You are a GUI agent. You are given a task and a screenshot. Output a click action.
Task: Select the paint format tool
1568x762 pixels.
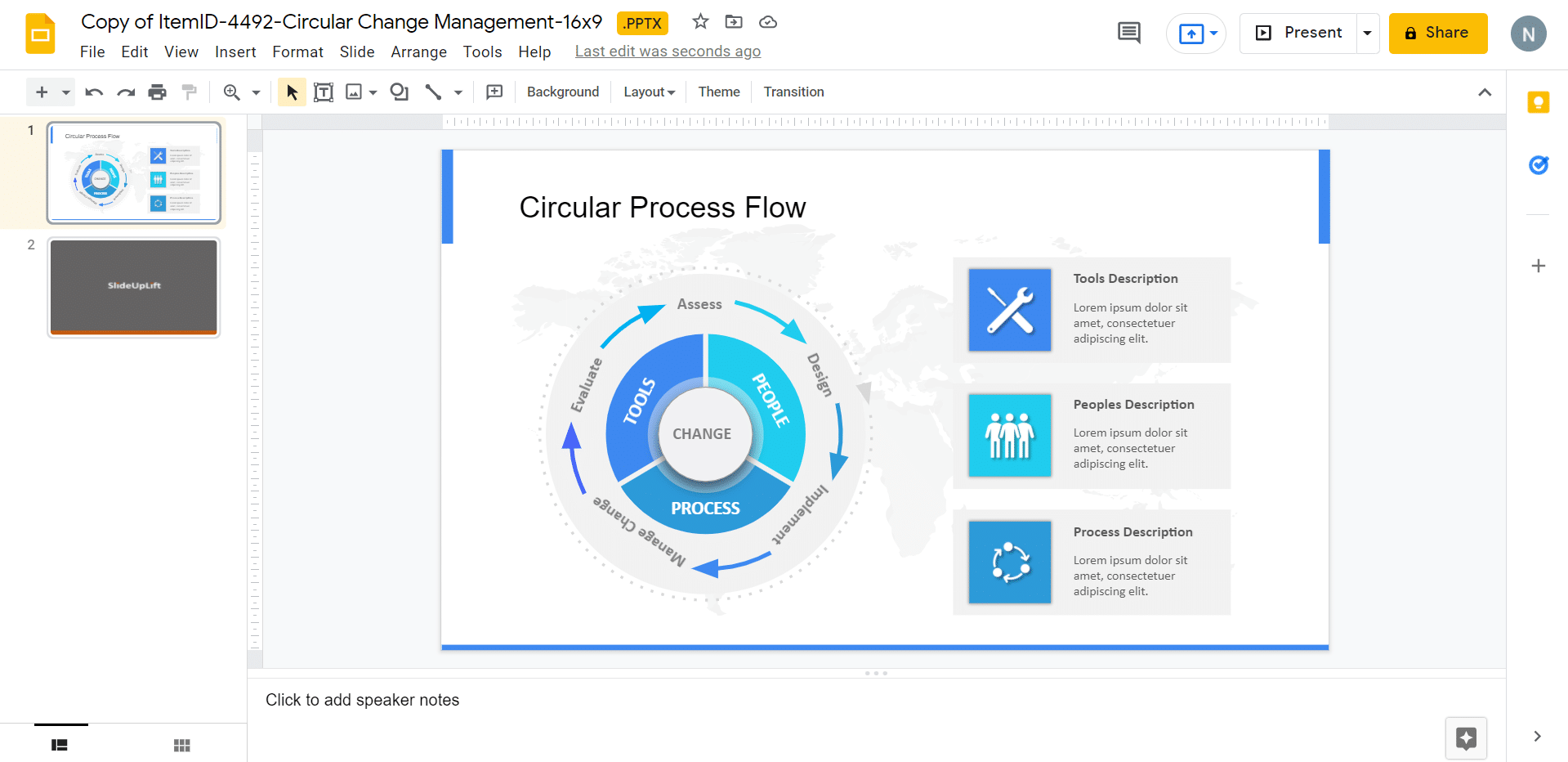(190, 92)
